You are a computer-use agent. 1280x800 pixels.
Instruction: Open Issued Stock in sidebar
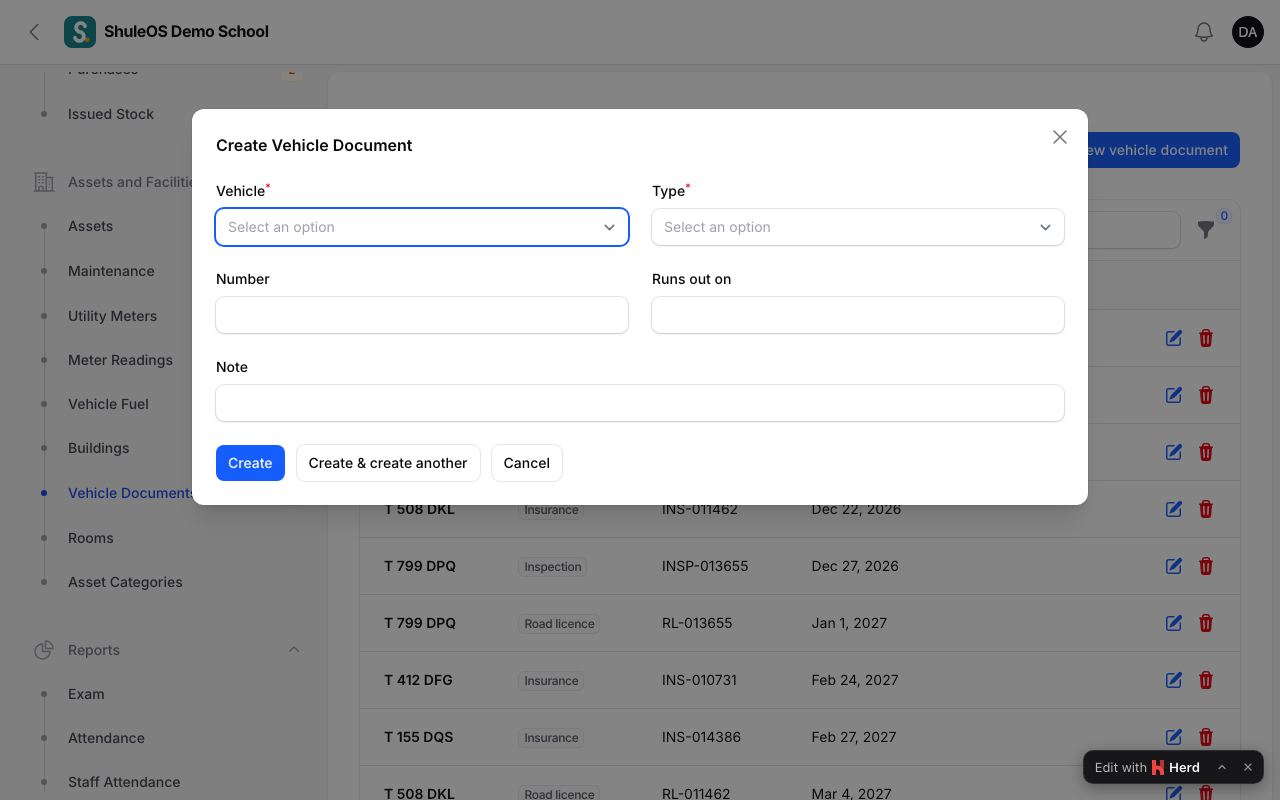point(111,114)
